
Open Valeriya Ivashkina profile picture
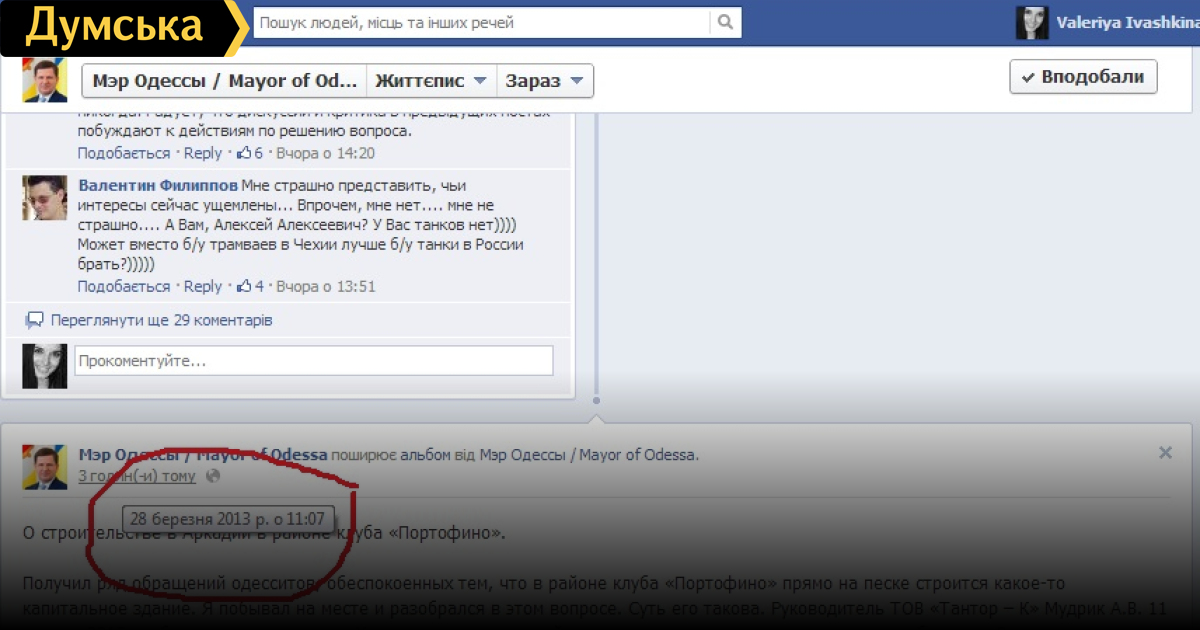coord(1032,22)
